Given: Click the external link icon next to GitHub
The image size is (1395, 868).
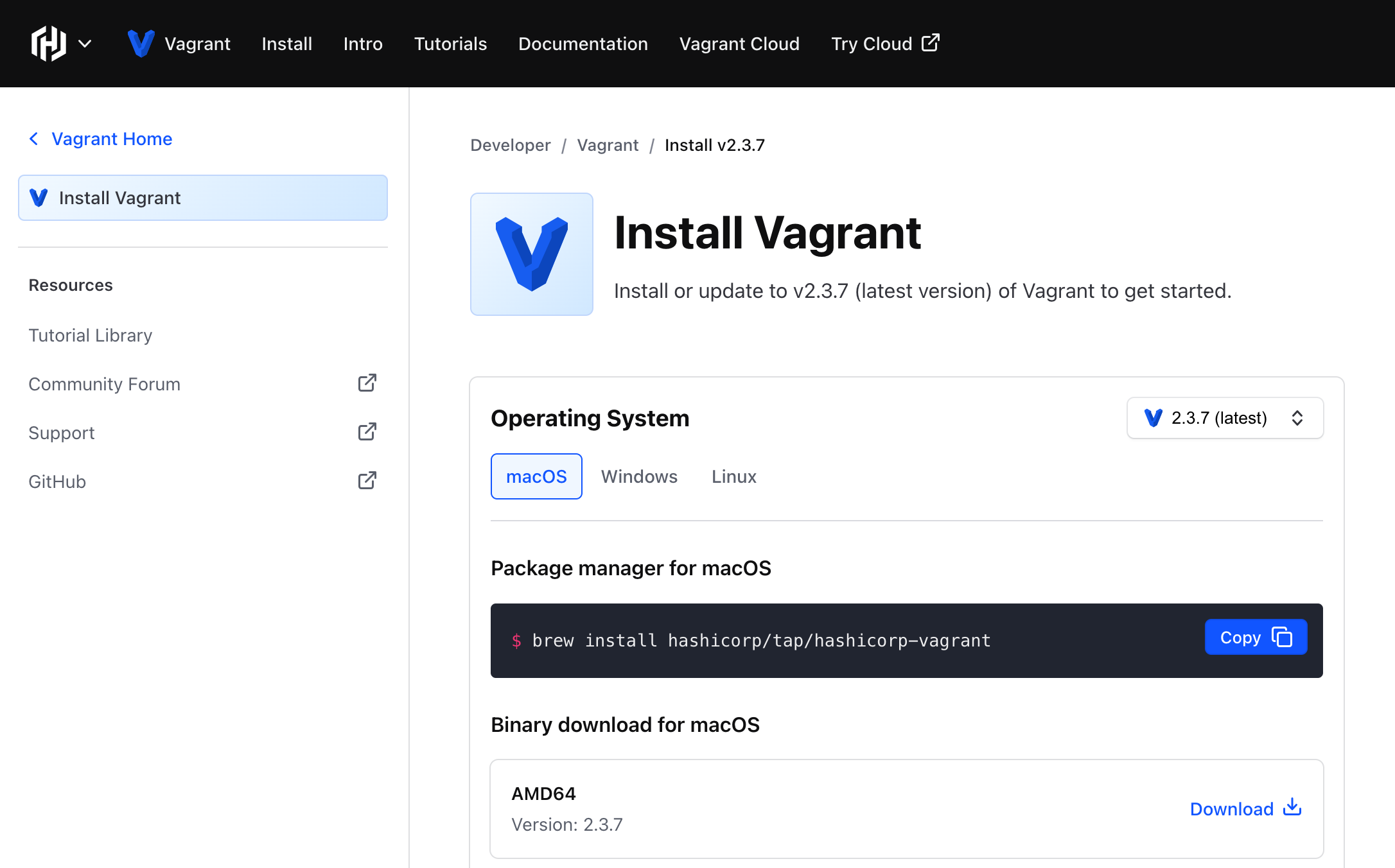Looking at the screenshot, I should click(x=367, y=481).
